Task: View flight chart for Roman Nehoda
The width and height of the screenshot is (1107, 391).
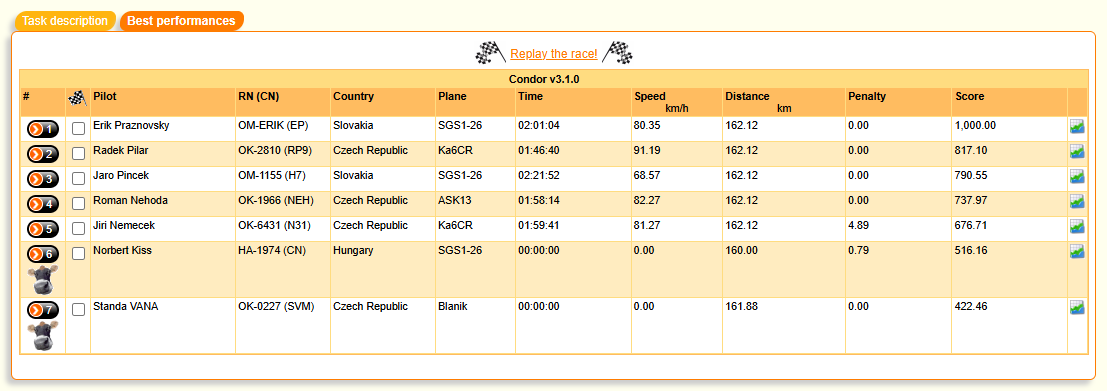Action: click(1077, 201)
